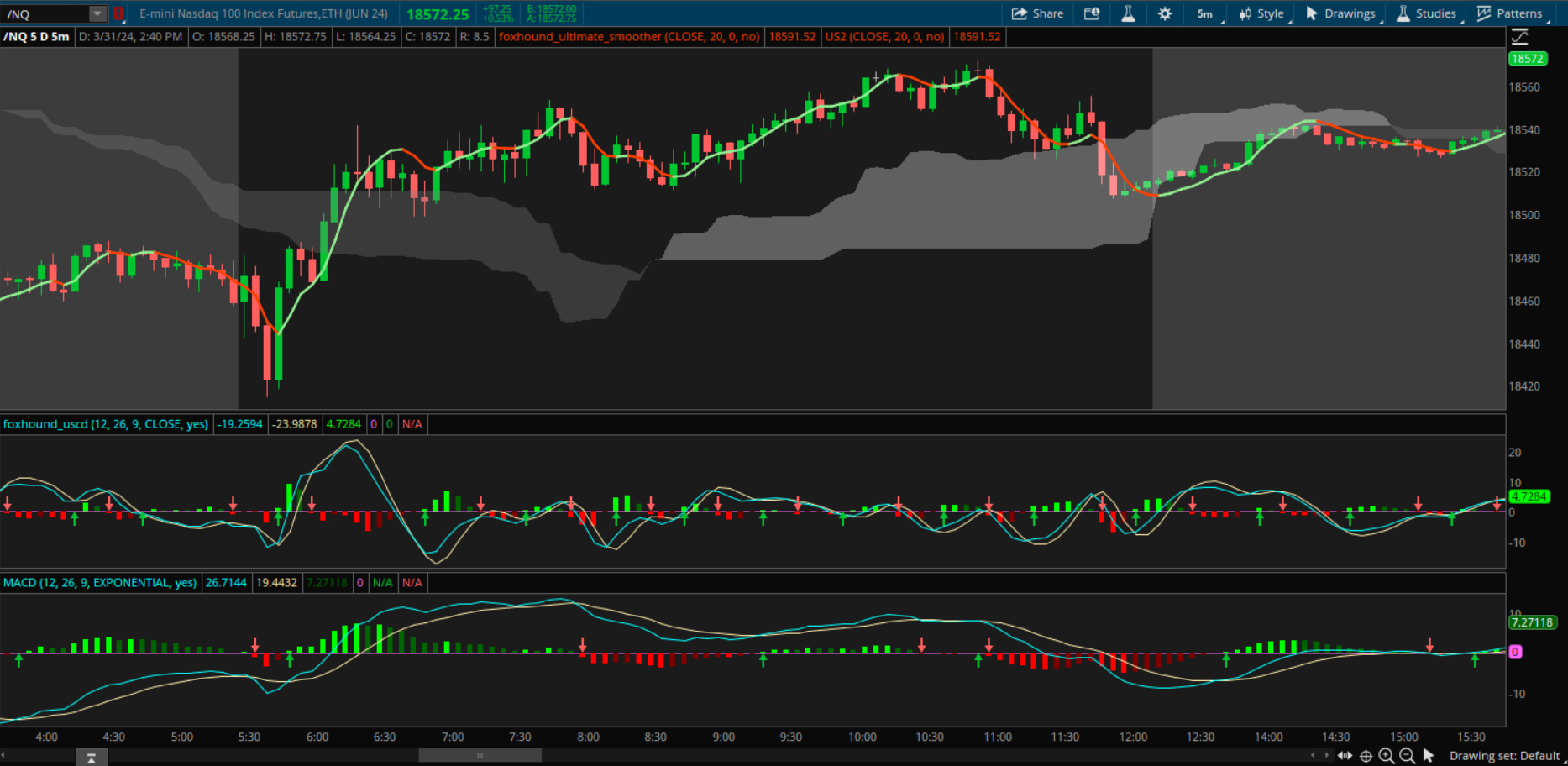This screenshot has height=766, width=1568.
Task: Toggle the price axis scale icon at top right
Action: [1519, 37]
